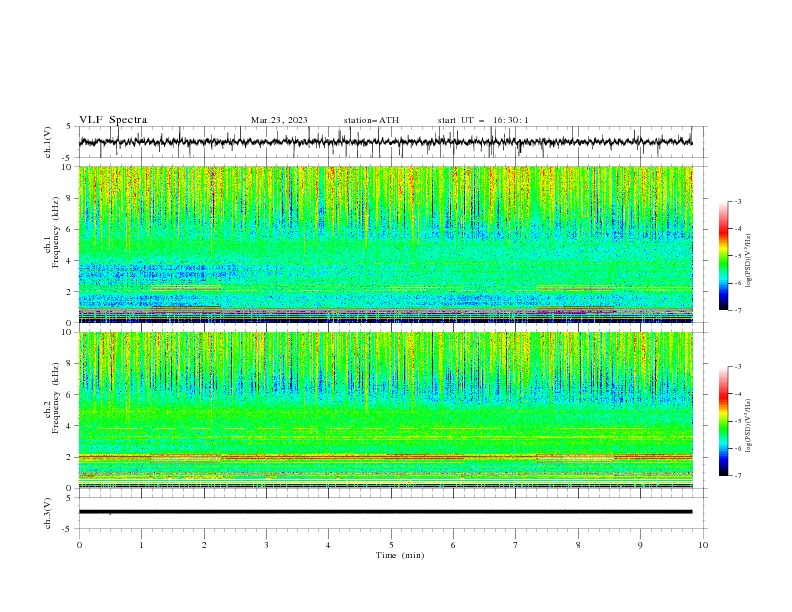Click inside the ch.1 spectrogram panel
Screen dimensions: 792x612
tap(385, 244)
